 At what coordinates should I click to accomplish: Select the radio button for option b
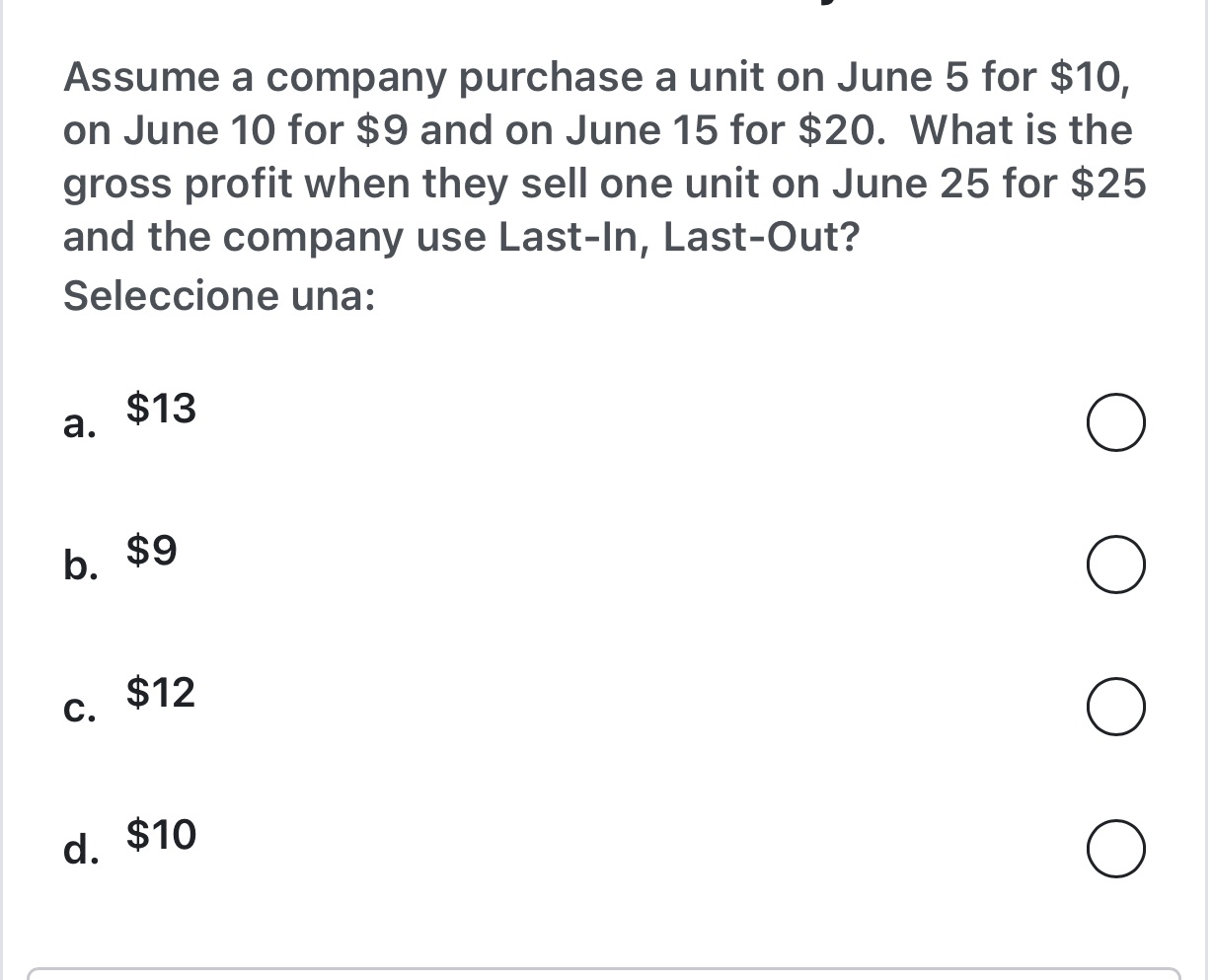pyautogui.click(x=1115, y=564)
